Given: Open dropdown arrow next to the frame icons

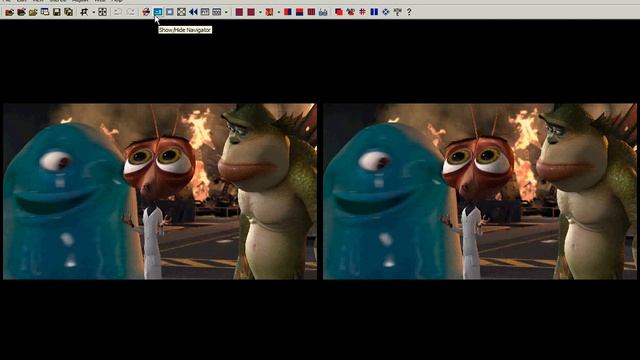Looking at the screenshot, I should [x=226, y=12].
